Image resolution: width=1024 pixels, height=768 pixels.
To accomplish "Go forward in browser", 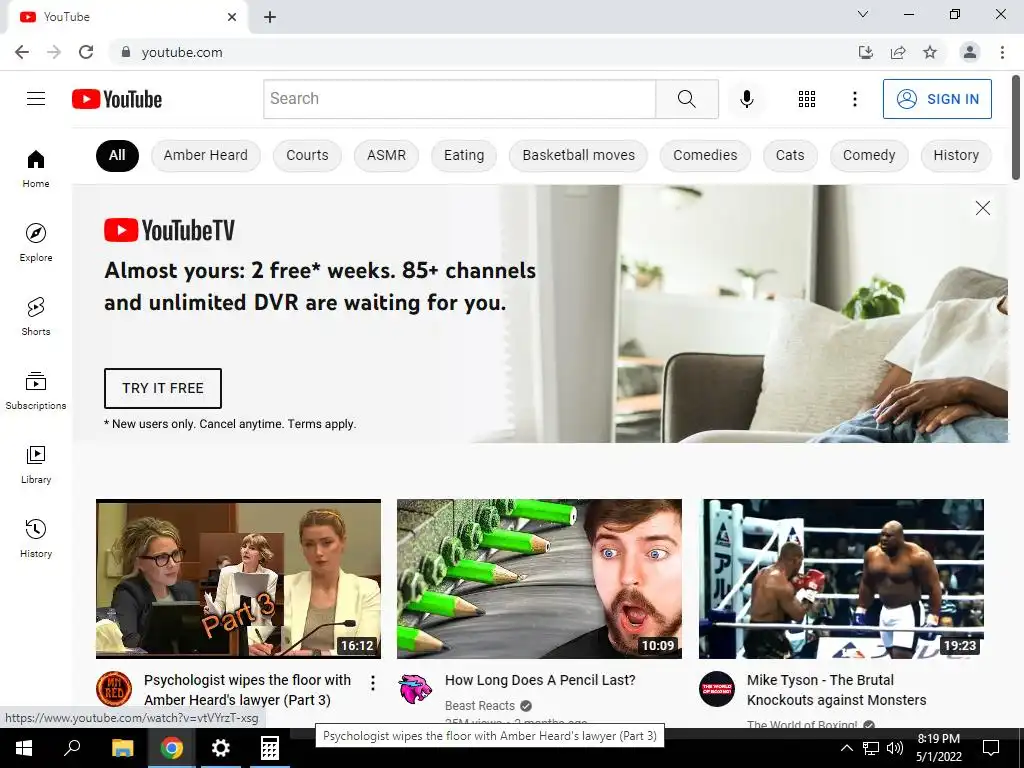I will tap(54, 52).
